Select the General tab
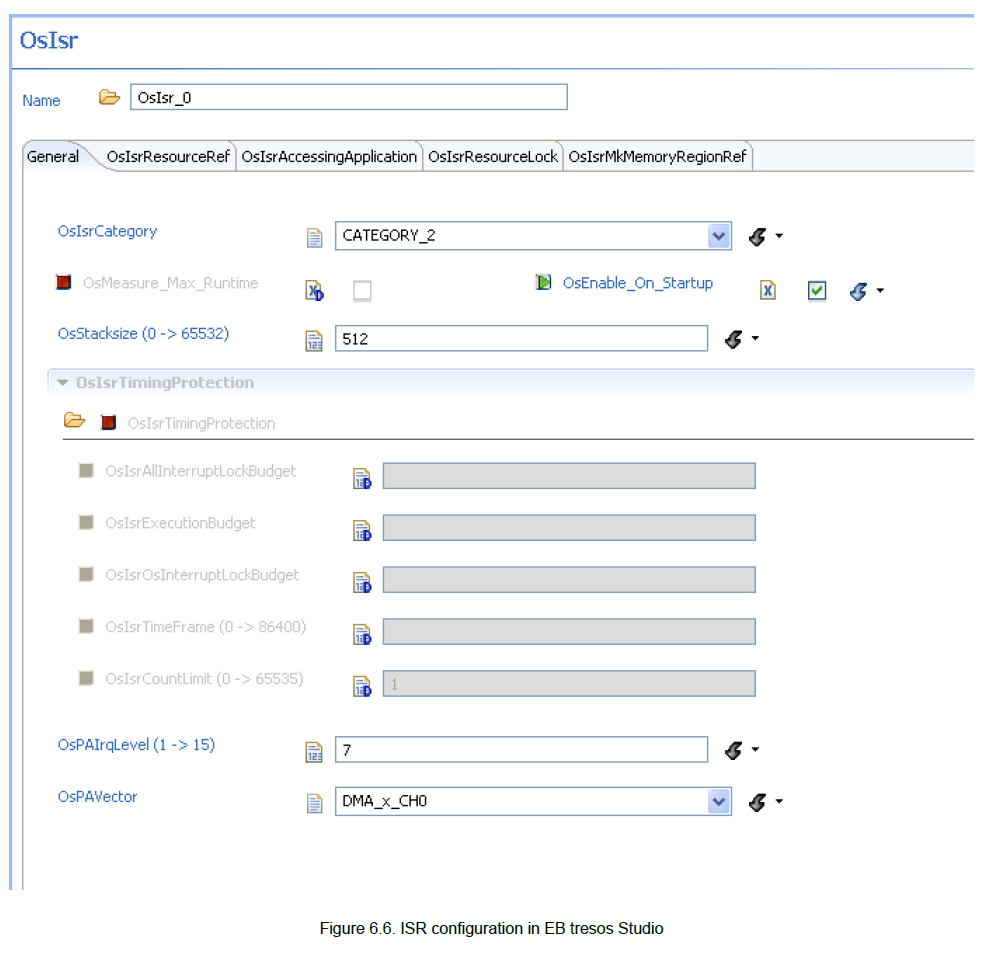This screenshot has width=993, height=954. (x=53, y=156)
